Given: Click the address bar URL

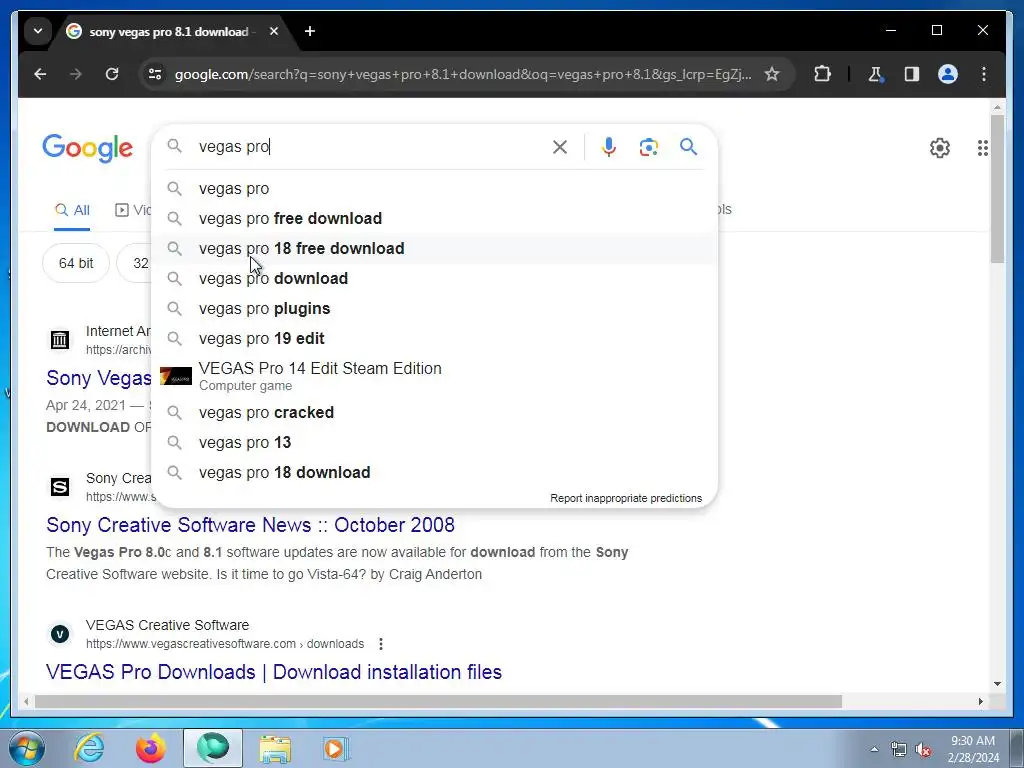Looking at the screenshot, I should coord(462,74).
